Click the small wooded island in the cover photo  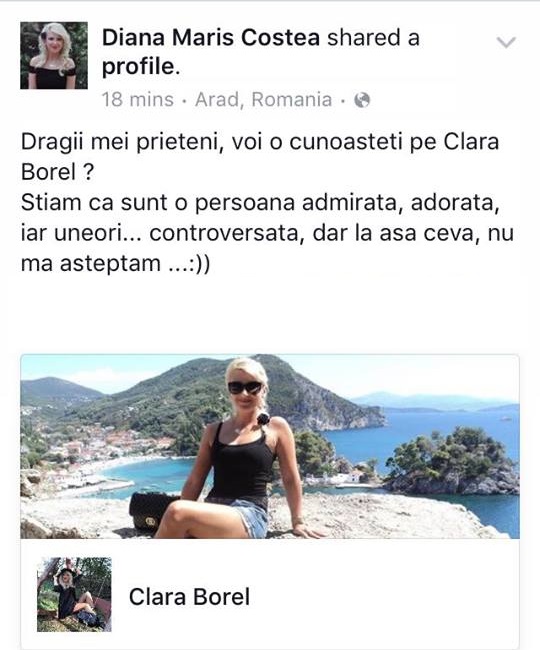pyautogui.click(x=450, y=461)
